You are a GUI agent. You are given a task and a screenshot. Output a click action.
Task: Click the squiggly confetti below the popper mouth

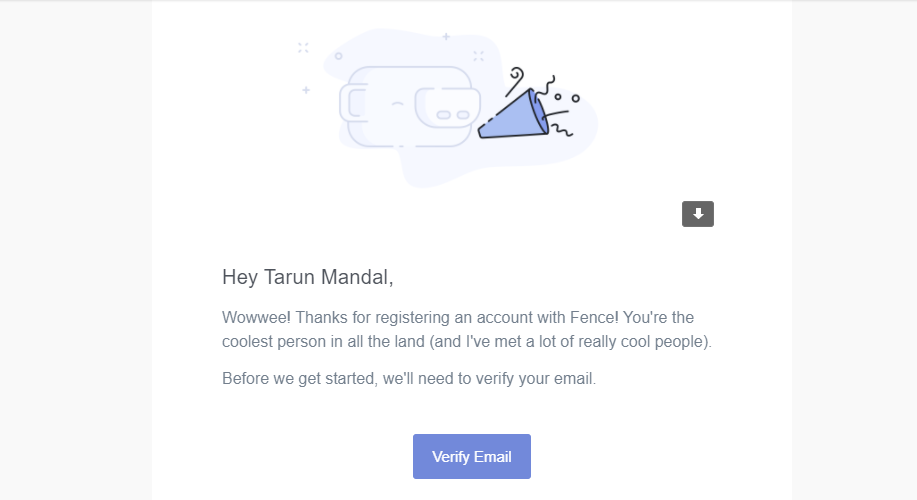pos(561,130)
